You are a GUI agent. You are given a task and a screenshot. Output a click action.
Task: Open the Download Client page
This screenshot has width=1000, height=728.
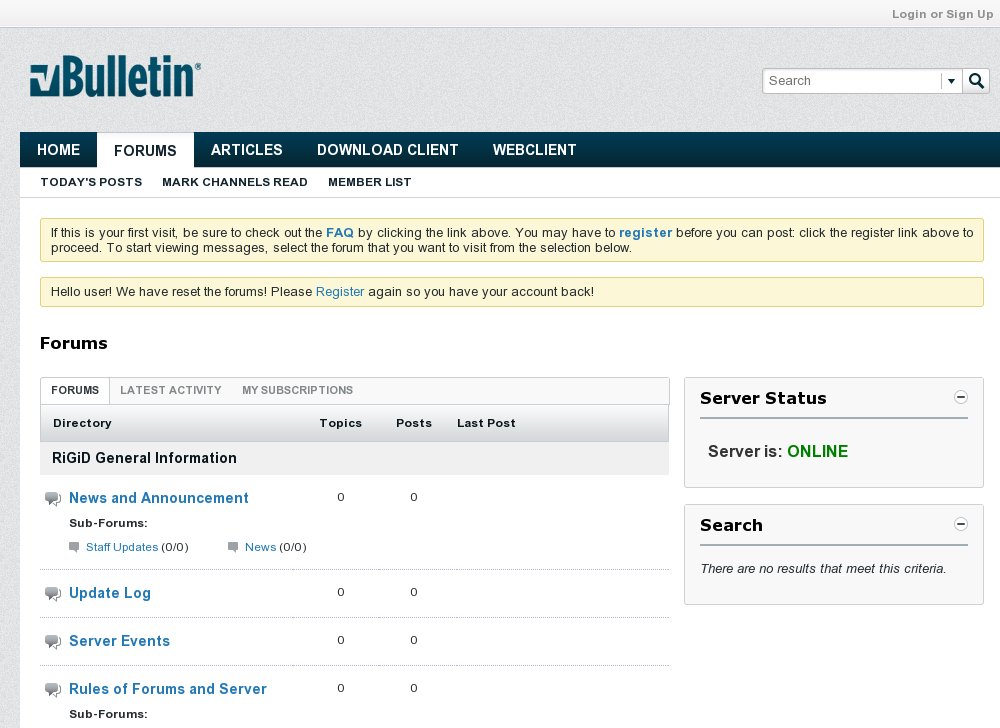pyautogui.click(x=387, y=150)
